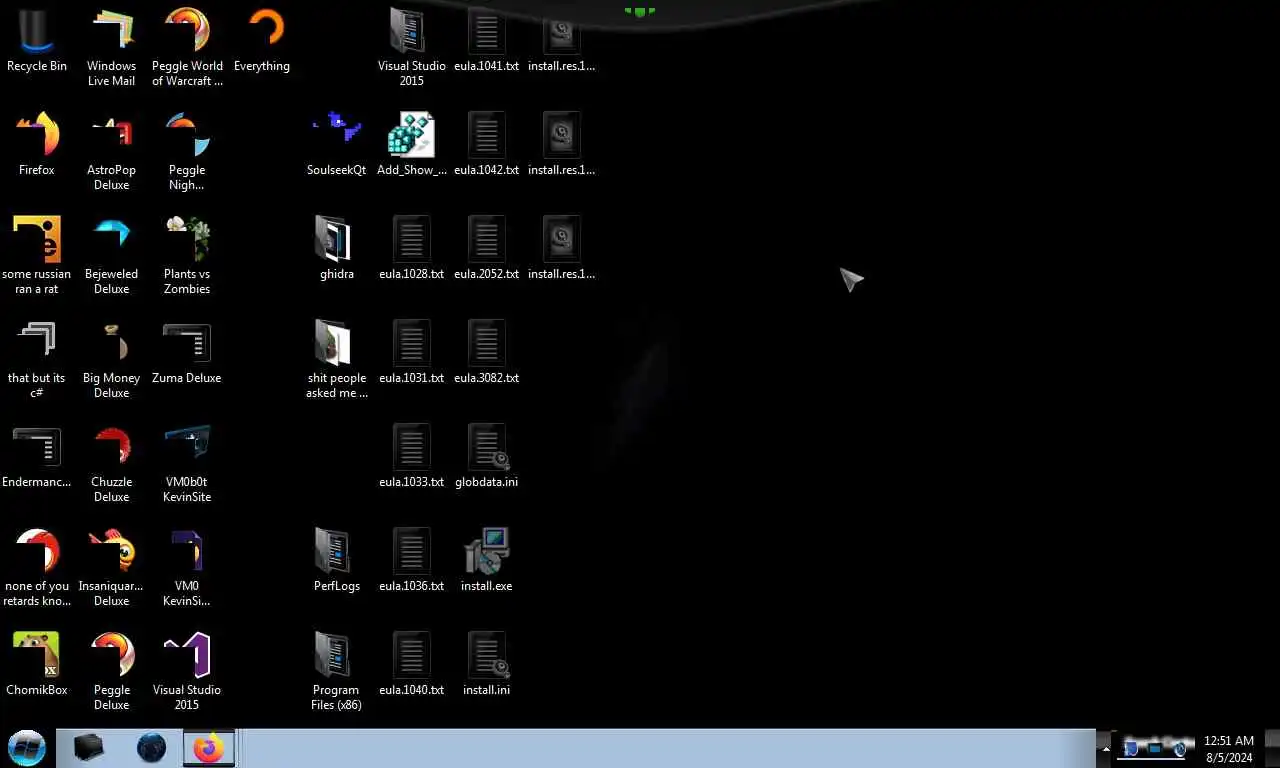Select the install.exe setup icon
Viewport: 1280px width, 768px height.
click(487, 561)
